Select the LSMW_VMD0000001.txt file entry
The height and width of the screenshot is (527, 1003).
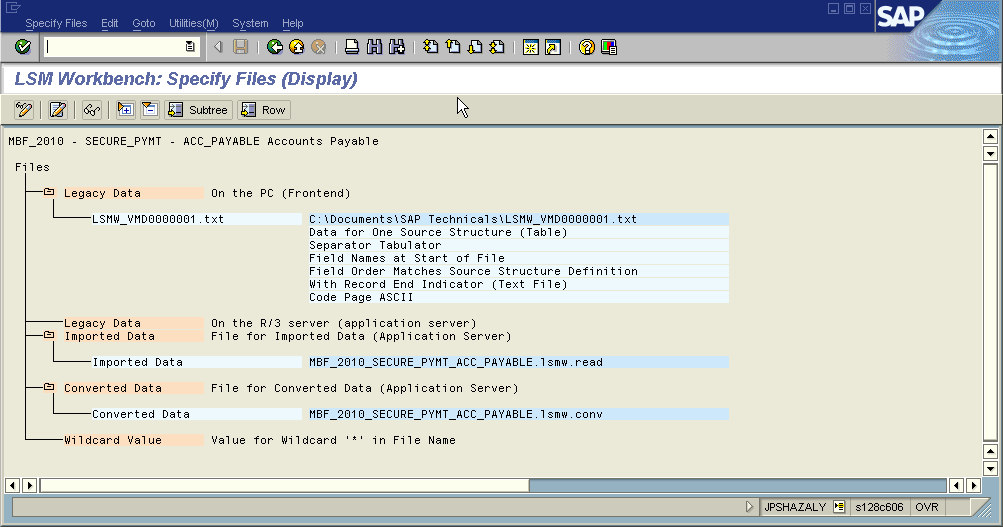coord(196,219)
